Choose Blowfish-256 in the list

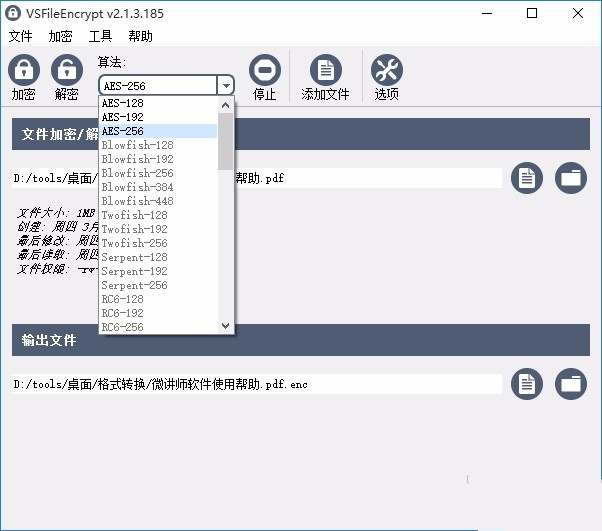pos(158,173)
